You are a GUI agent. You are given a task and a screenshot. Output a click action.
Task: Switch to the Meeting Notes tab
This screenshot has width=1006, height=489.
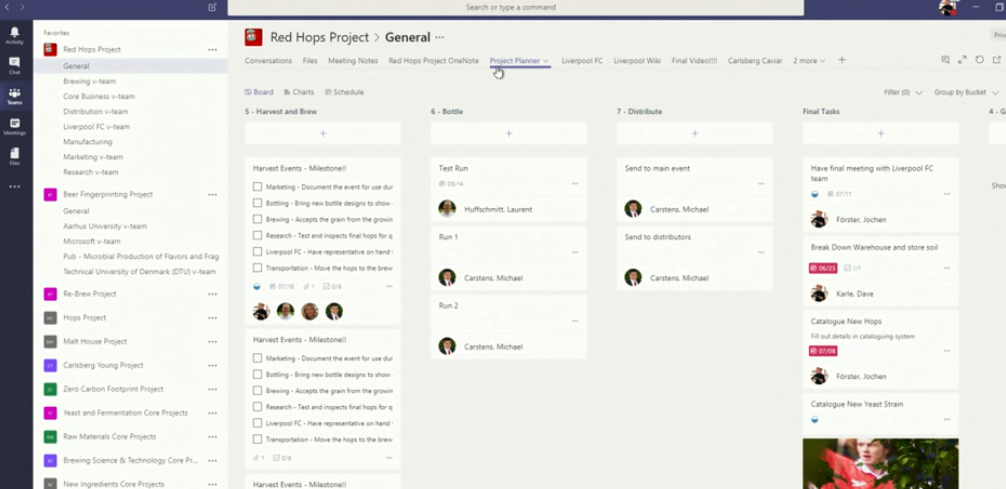(x=352, y=61)
